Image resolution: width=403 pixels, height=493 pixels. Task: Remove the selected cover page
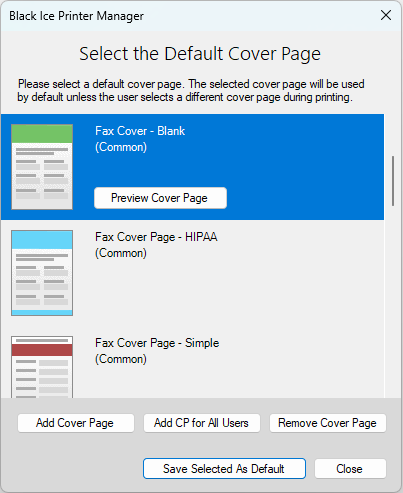click(328, 423)
